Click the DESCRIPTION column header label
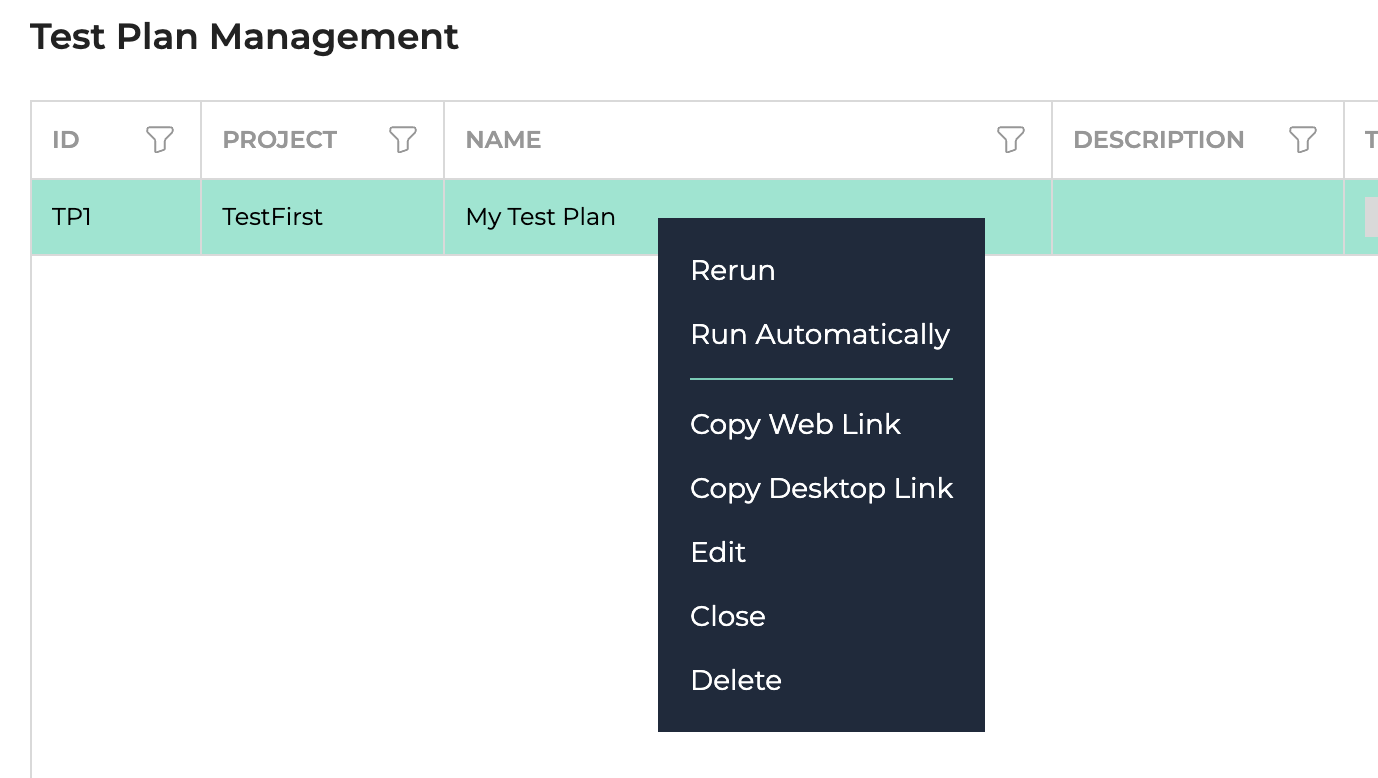 pos(1158,140)
